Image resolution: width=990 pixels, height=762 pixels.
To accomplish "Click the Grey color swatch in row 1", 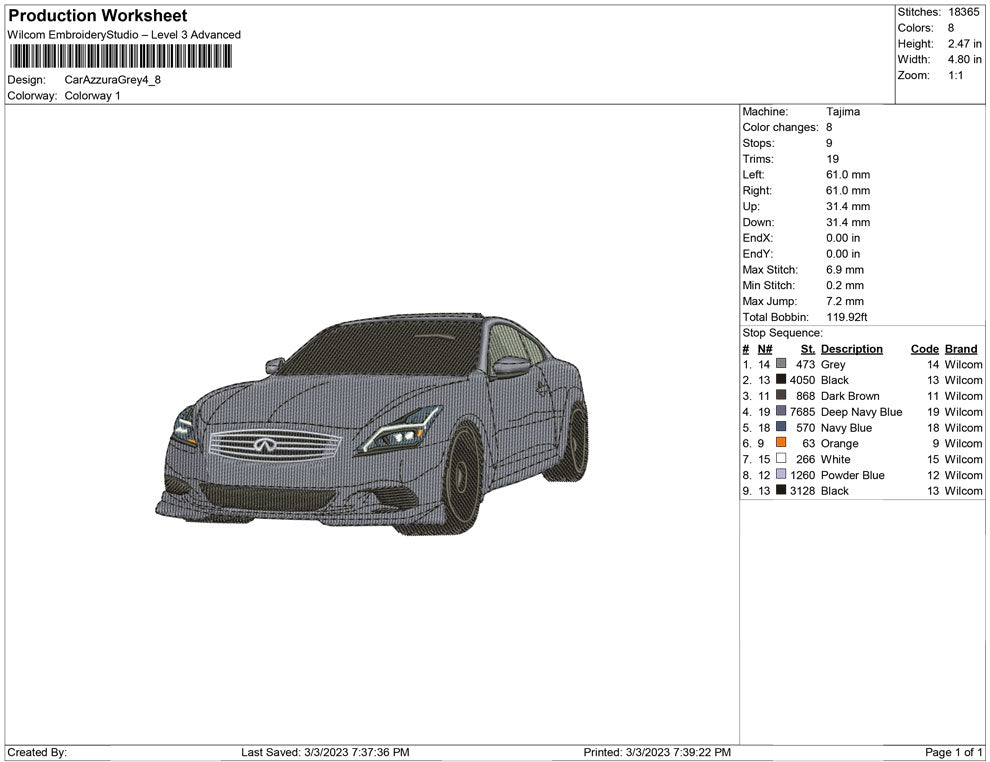I will (x=781, y=365).
